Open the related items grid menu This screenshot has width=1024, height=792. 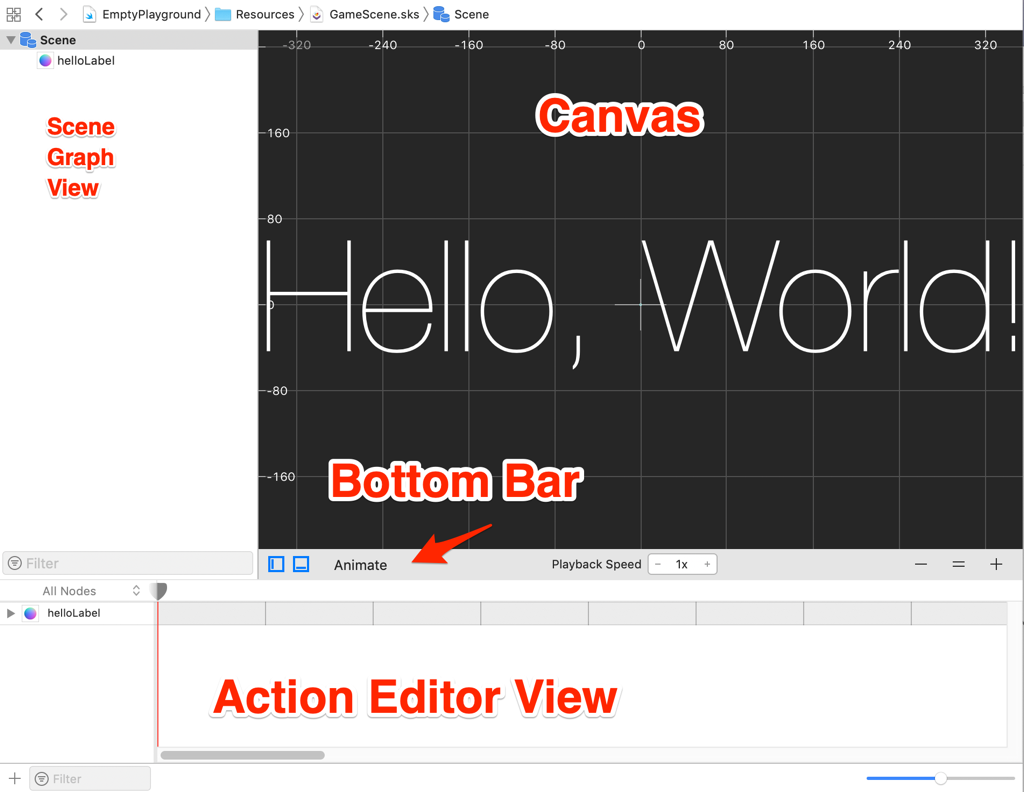tap(14, 14)
